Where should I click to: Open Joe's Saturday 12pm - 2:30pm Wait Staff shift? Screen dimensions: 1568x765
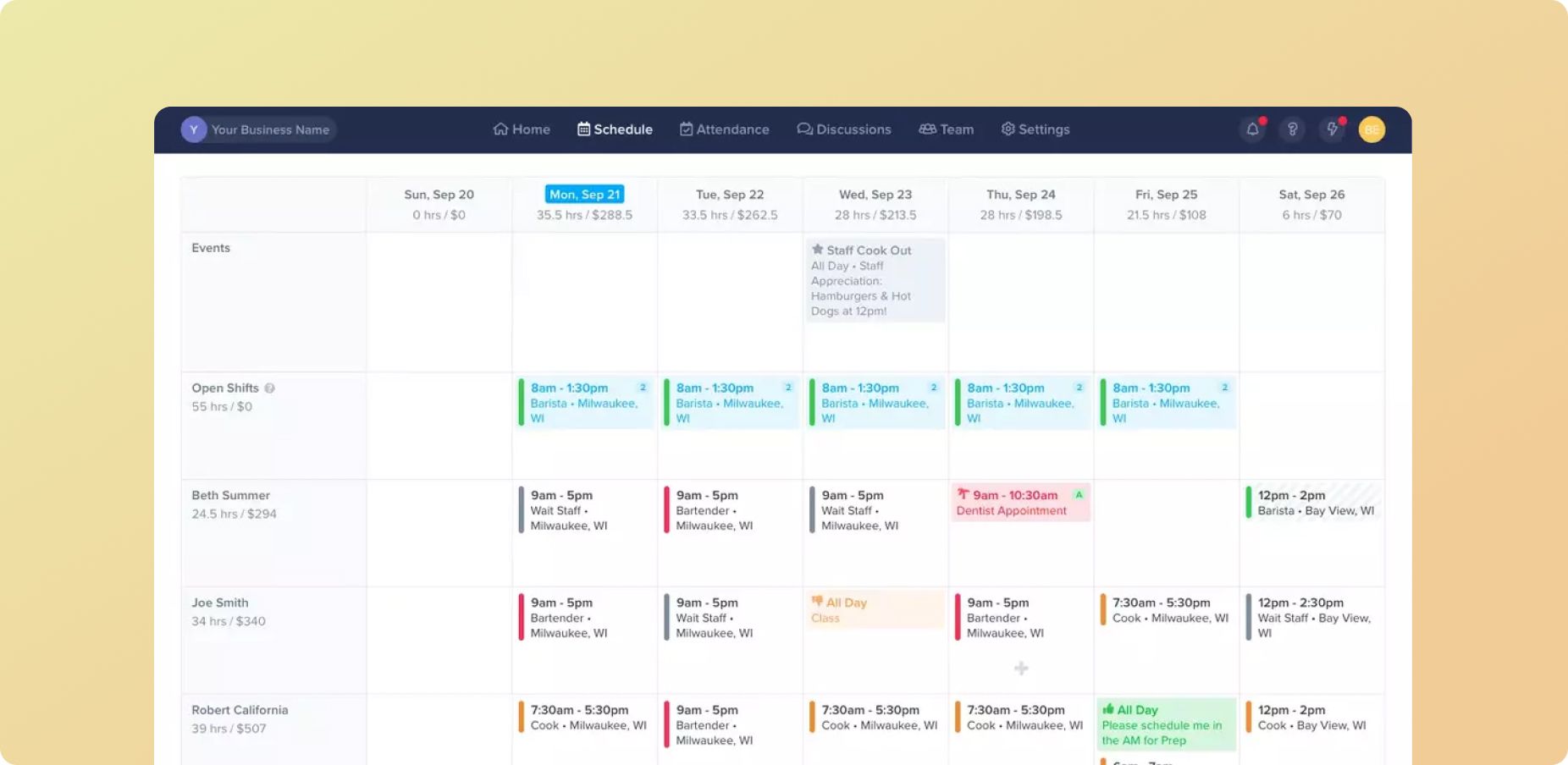tap(1313, 618)
